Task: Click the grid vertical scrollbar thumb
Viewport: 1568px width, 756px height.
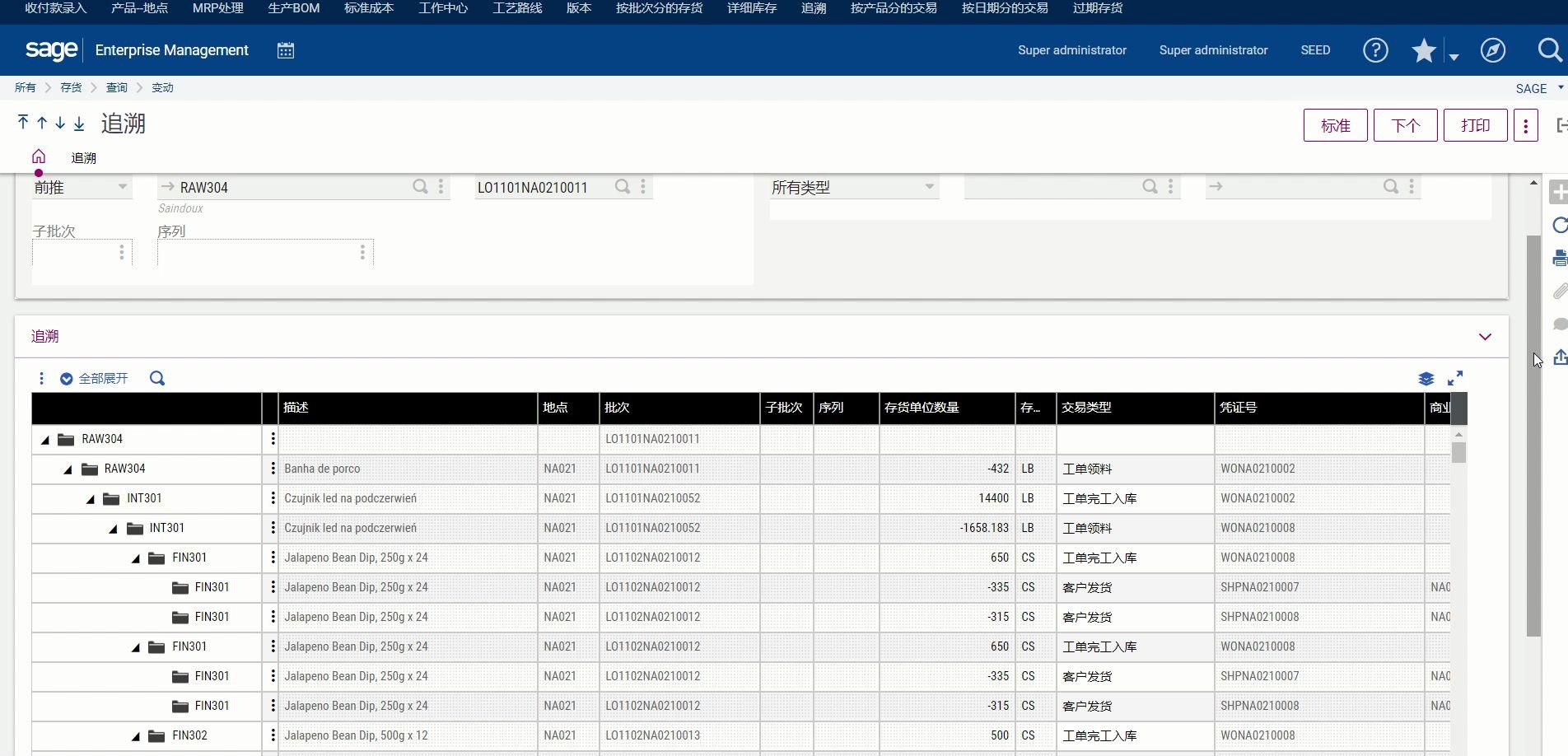Action: pyautogui.click(x=1458, y=452)
